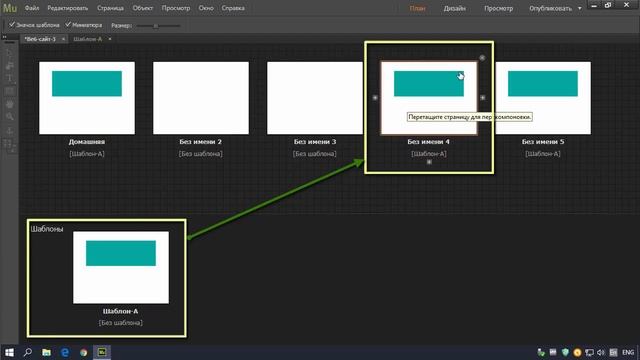Viewport: 640px width, 360px height.
Task: Switch the ENG input language indicator
Action: (628, 352)
